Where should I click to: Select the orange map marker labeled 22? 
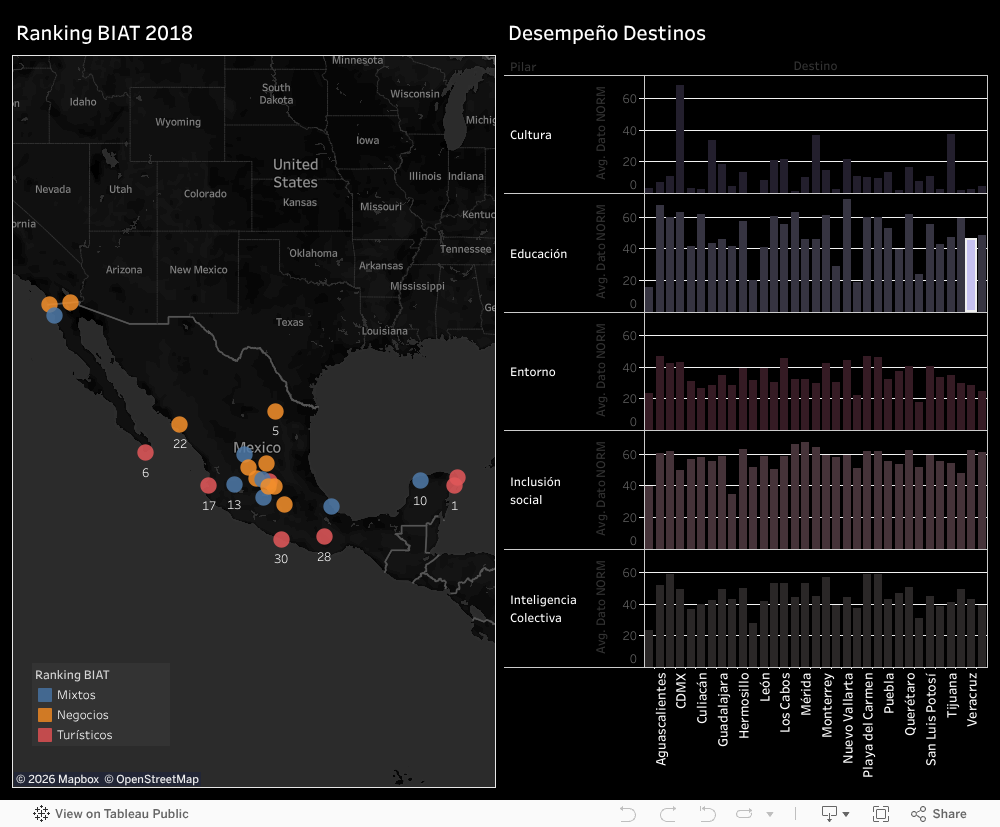(179, 425)
